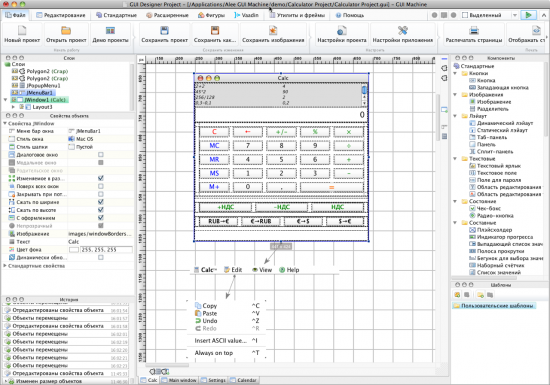The height and width of the screenshot is (385, 550).
Task: Select the Полоса прокрутки component
Action: pyautogui.click(x=497, y=251)
